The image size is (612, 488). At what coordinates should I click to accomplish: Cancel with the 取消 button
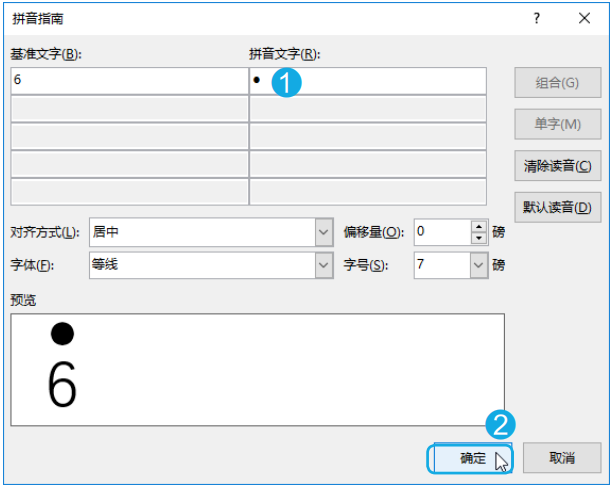click(x=562, y=458)
